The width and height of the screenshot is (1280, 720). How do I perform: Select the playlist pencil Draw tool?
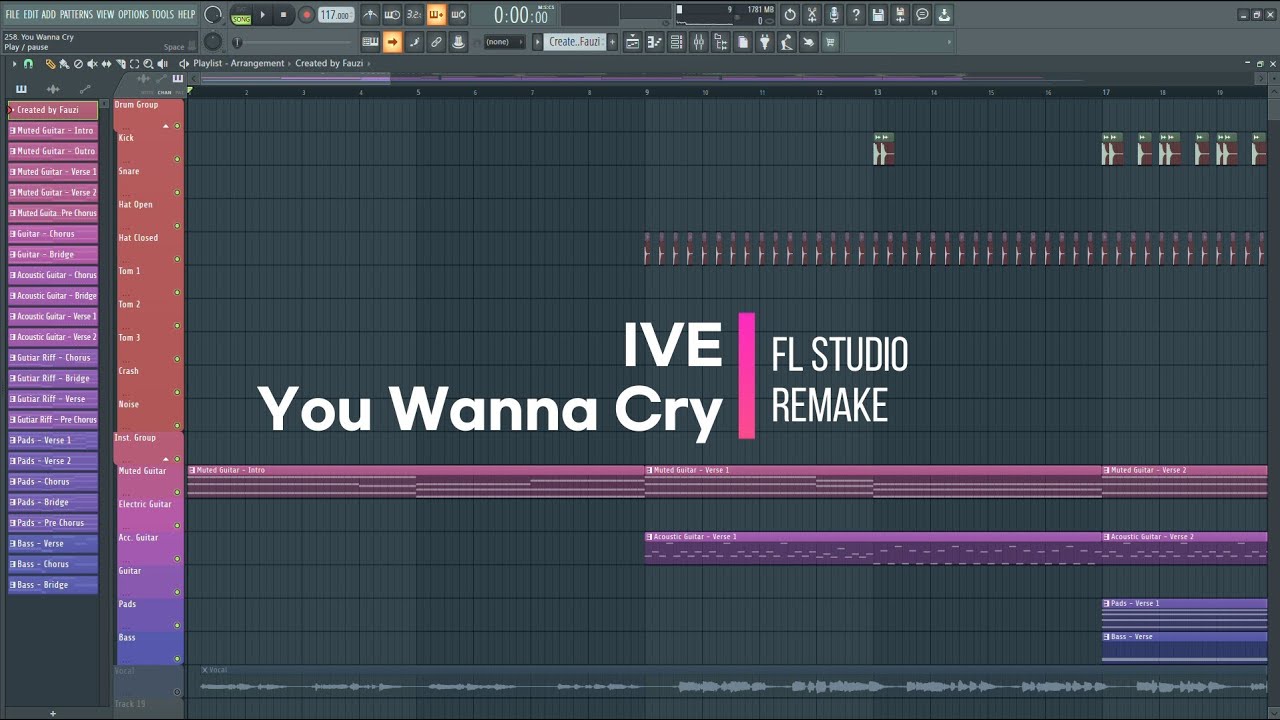pos(50,64)
